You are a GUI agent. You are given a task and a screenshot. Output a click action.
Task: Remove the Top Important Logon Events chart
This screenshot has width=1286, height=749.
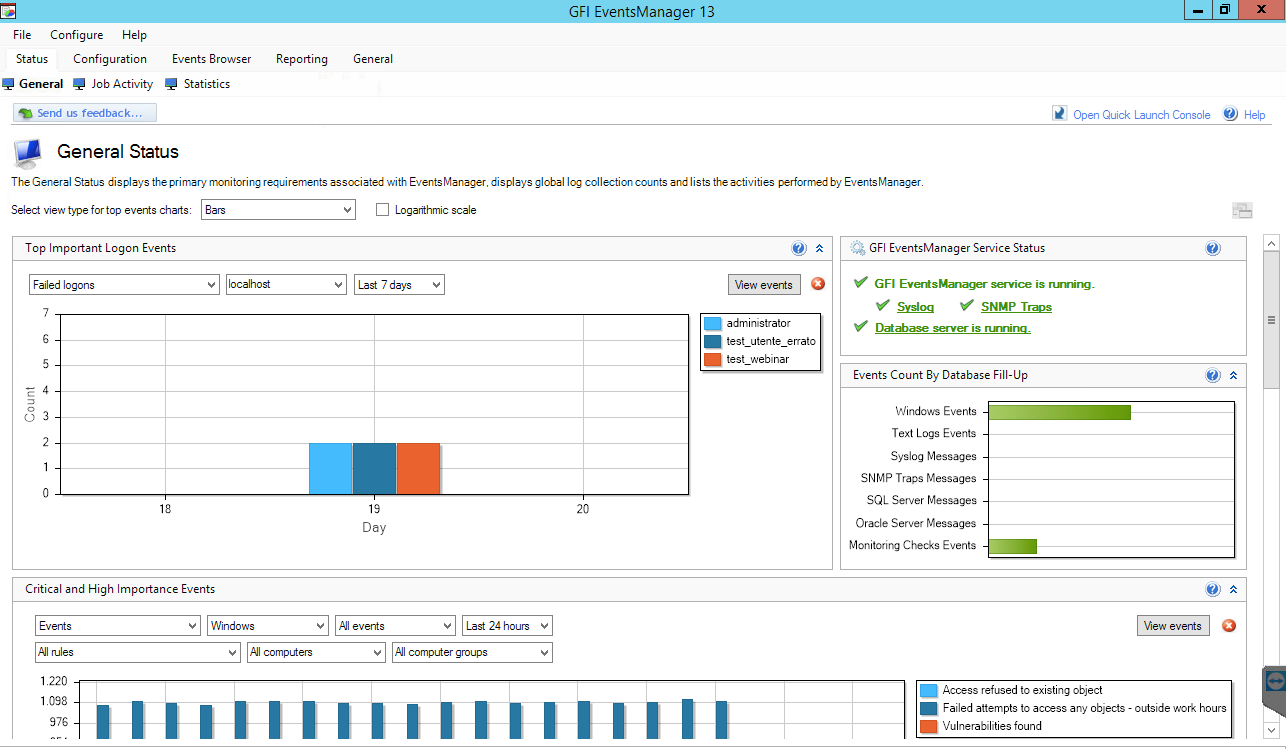tap(818, 284)
